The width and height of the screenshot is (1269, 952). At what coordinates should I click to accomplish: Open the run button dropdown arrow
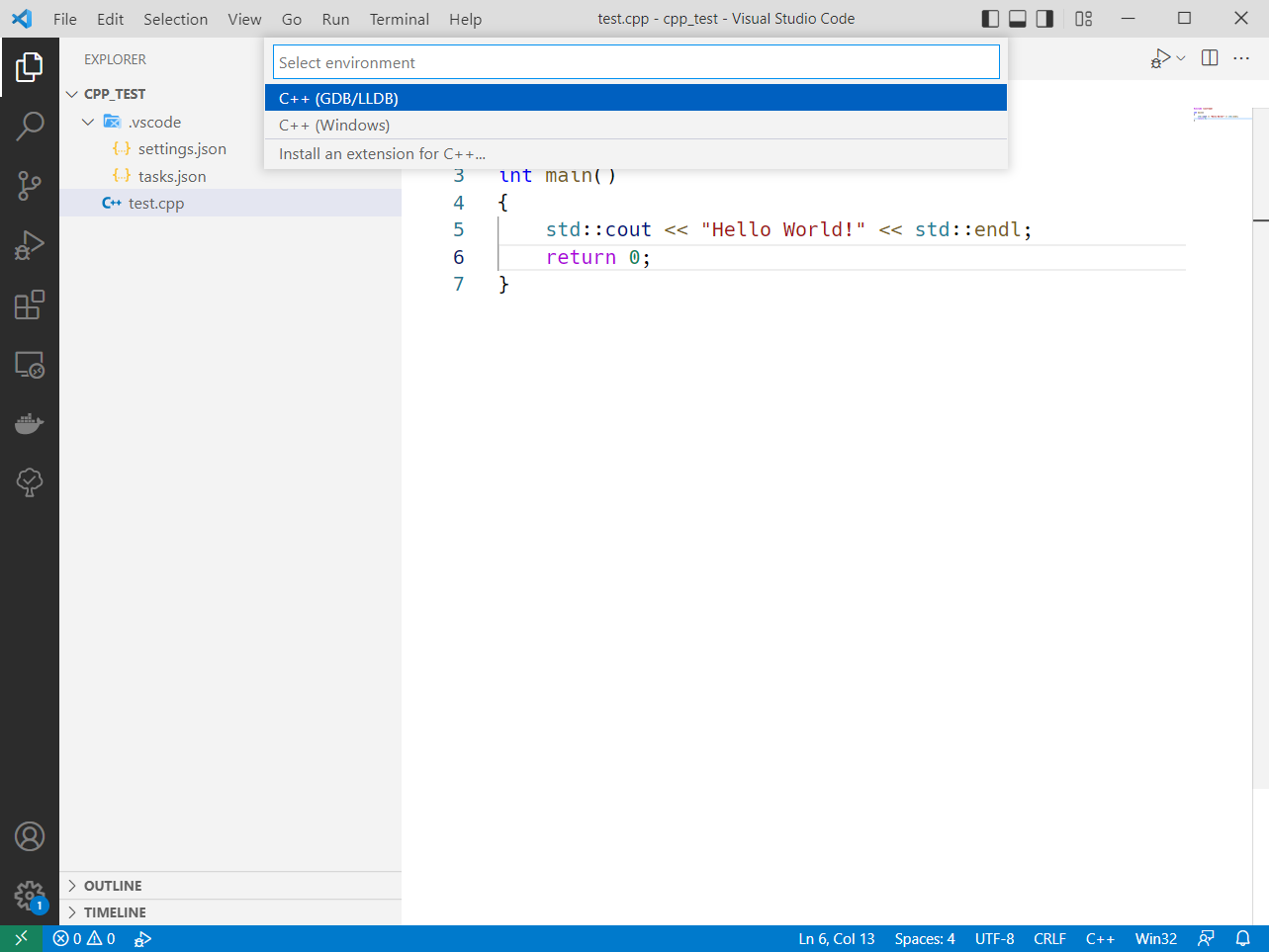pos(1181,58)
